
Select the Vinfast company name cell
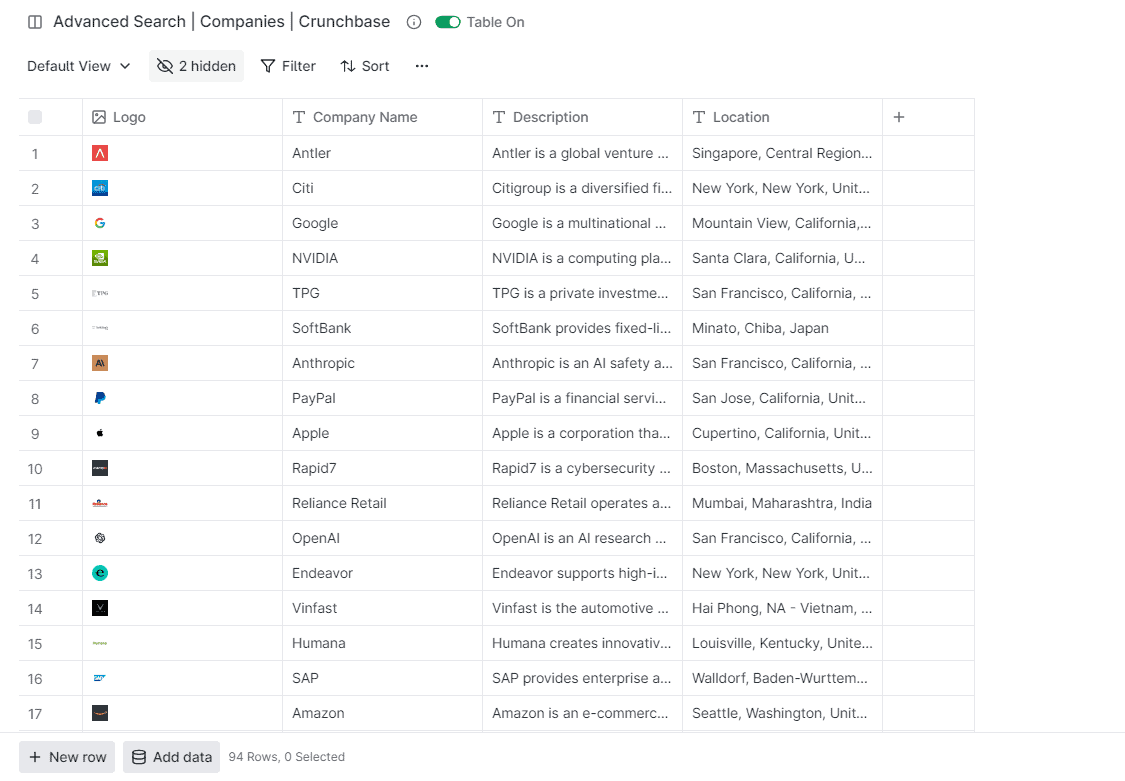coord(382,608)
